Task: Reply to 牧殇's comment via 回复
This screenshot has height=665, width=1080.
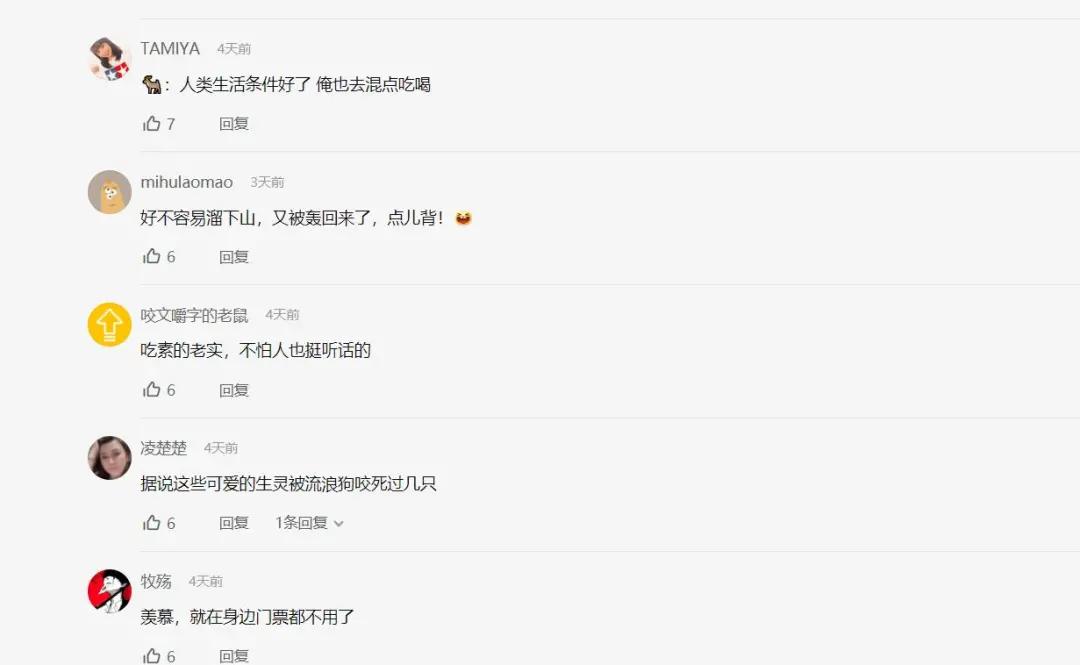Action: (x=233, y=656)
